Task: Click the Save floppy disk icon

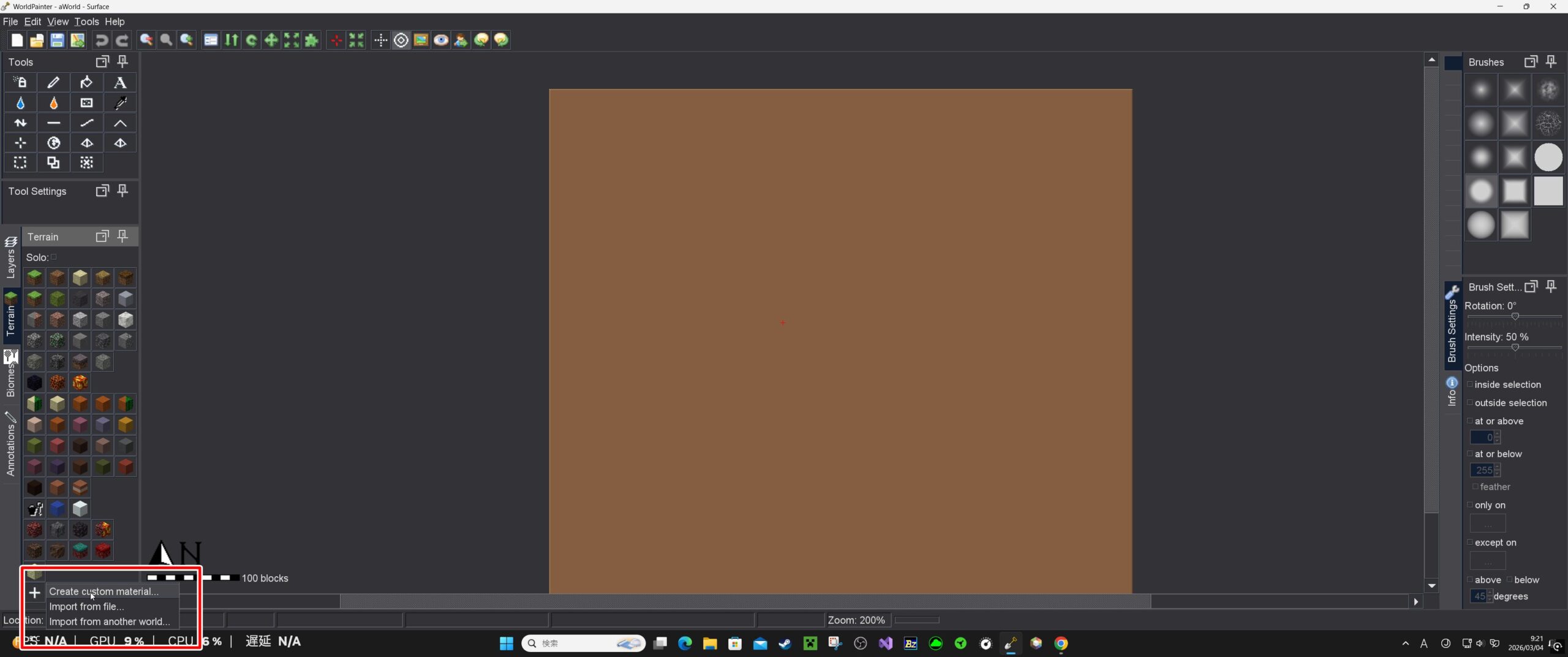Action: 57,40
